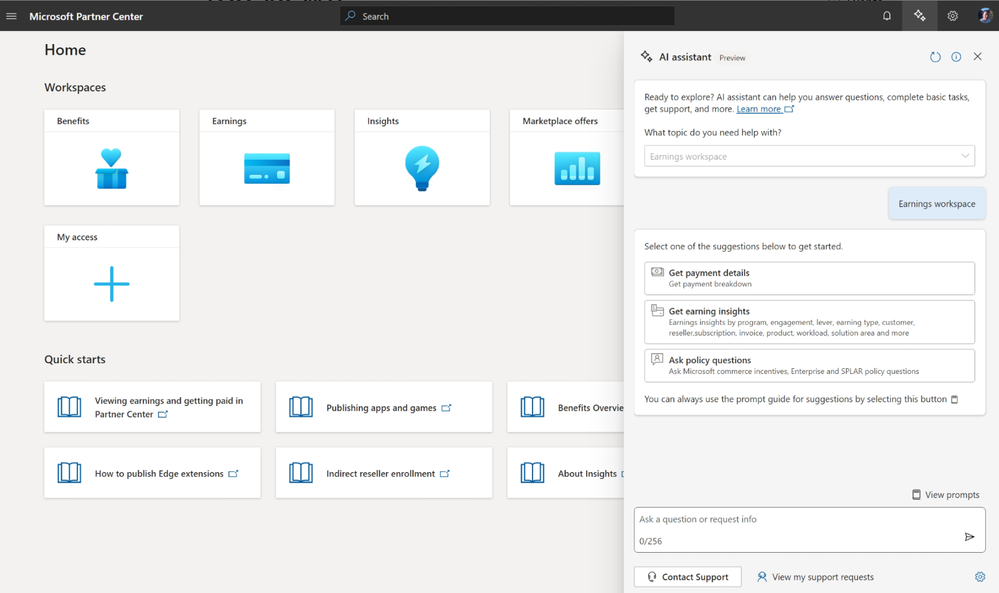Click prompt guide icon after 'selecting this button'

pyautogui.click(x=954, y=399)
